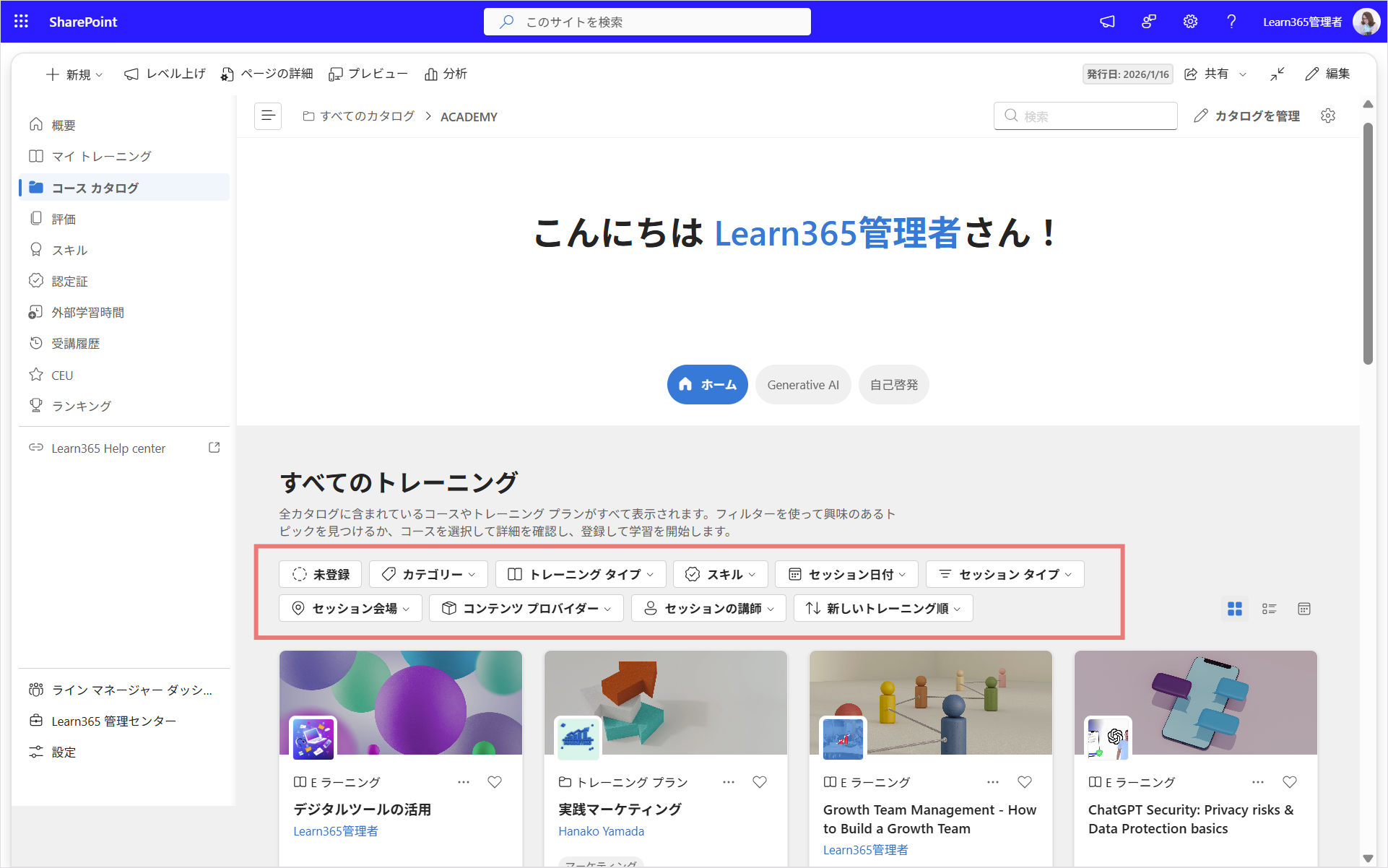Open 受講履歴 in sidebar
The width and height of the screenshot is (1388, 868).
click(x=124, y=343)
